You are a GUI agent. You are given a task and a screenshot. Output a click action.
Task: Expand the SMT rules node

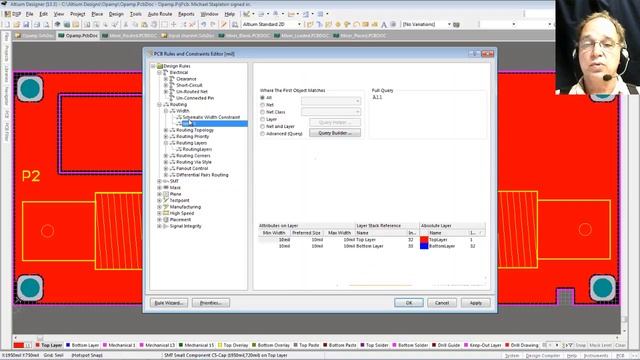160,181
